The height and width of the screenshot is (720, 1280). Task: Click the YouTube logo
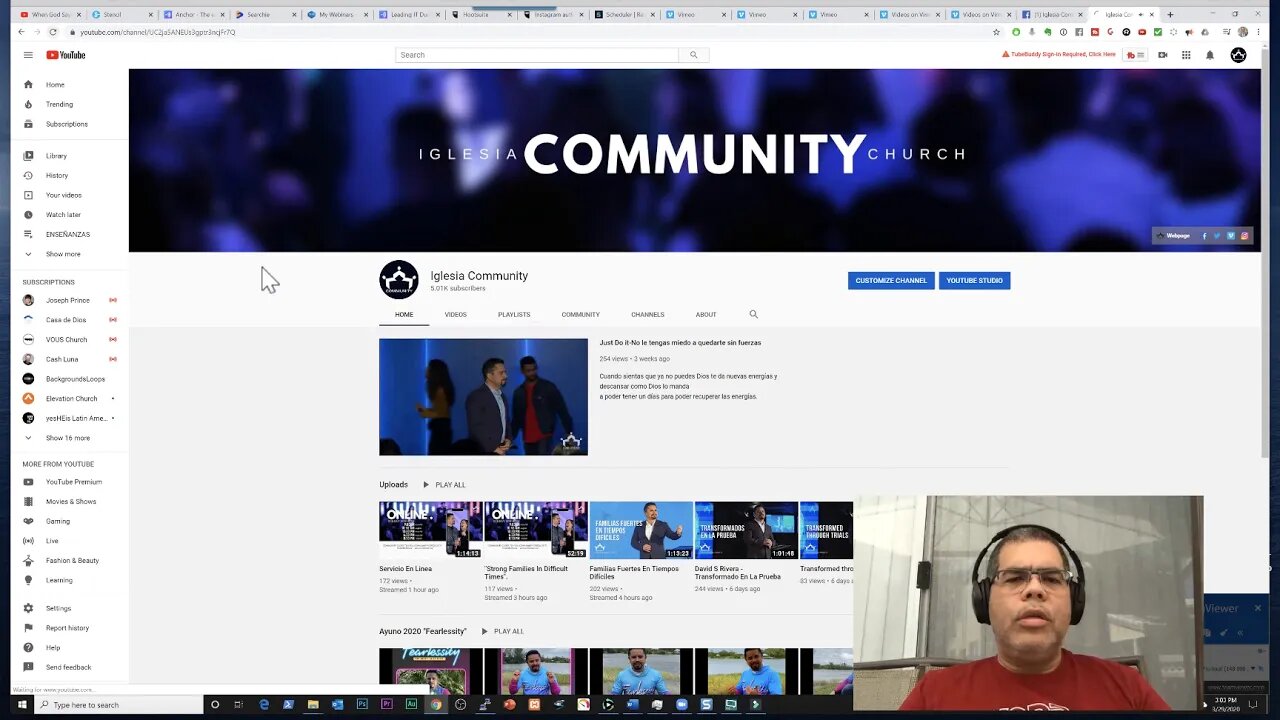click(66, 55)
